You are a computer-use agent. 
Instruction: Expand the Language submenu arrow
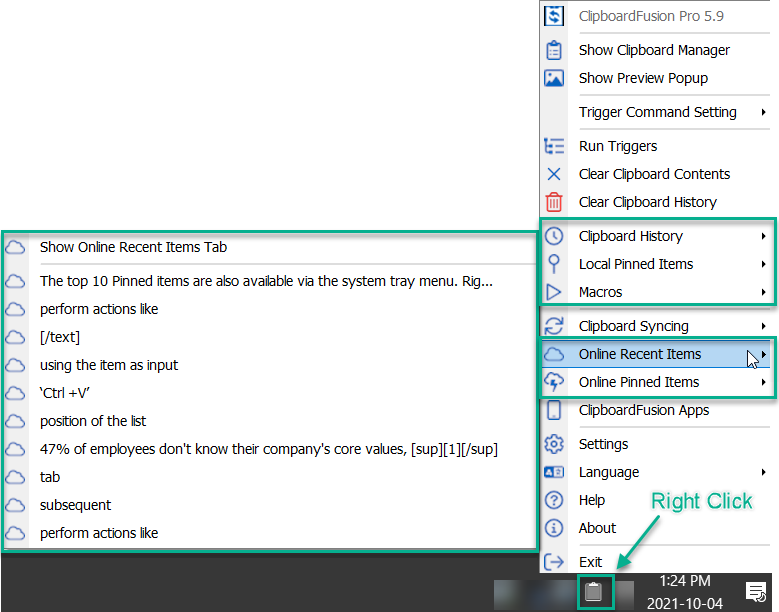764,472
